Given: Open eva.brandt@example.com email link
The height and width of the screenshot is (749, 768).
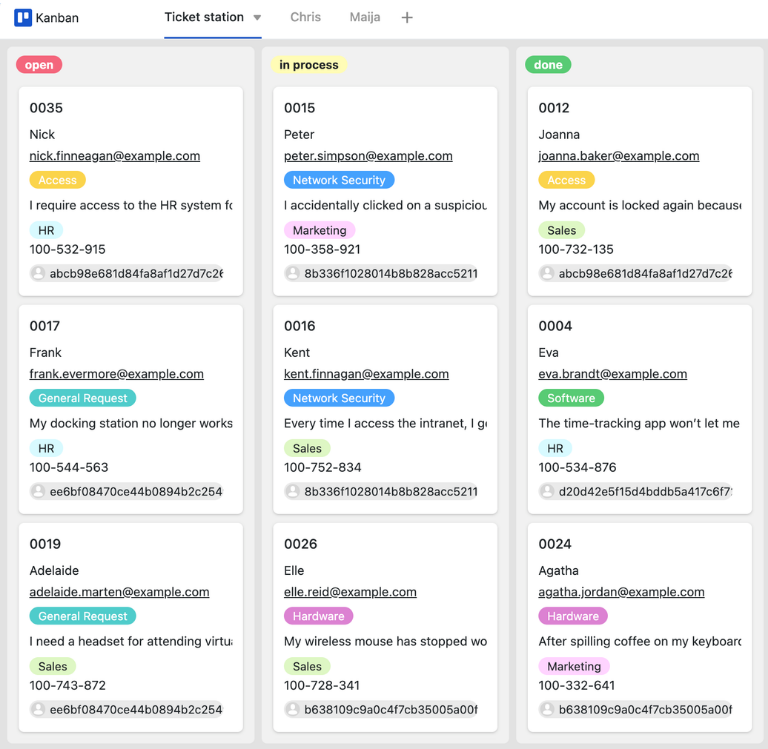Looking at the screenshot, I should tap(612, 374).
